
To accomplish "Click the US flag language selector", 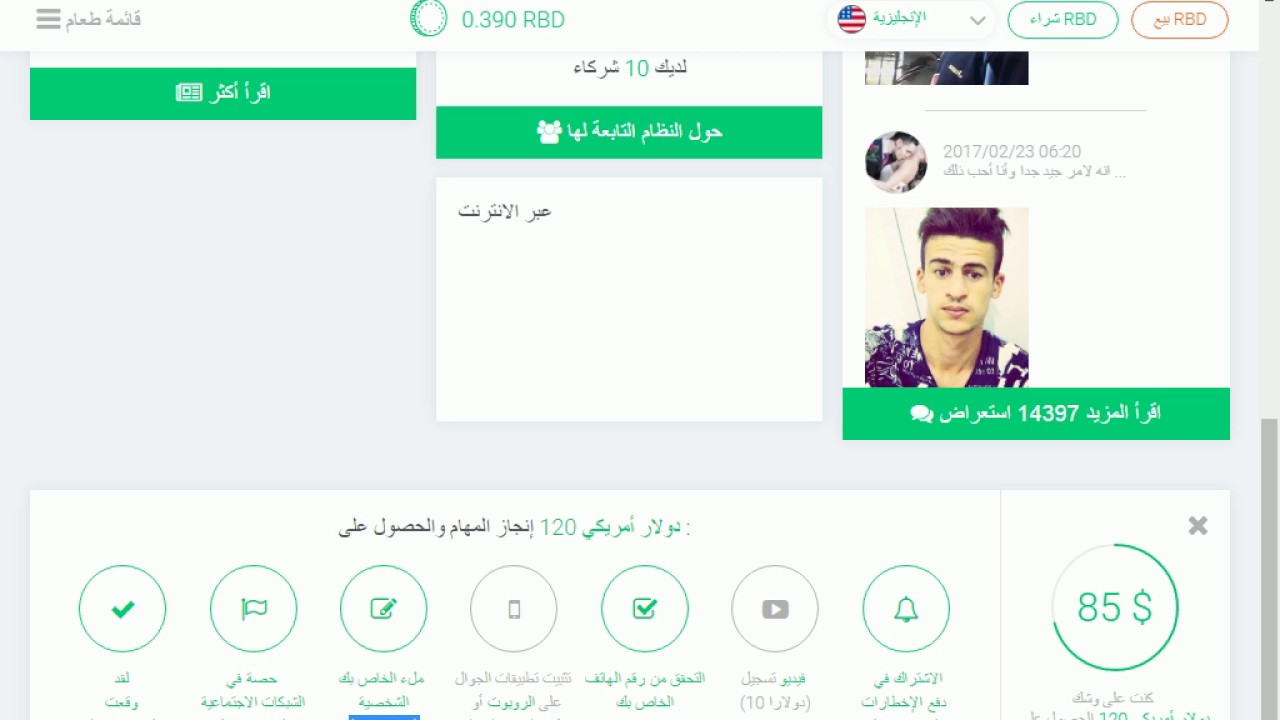I will [x=852, y=19].
